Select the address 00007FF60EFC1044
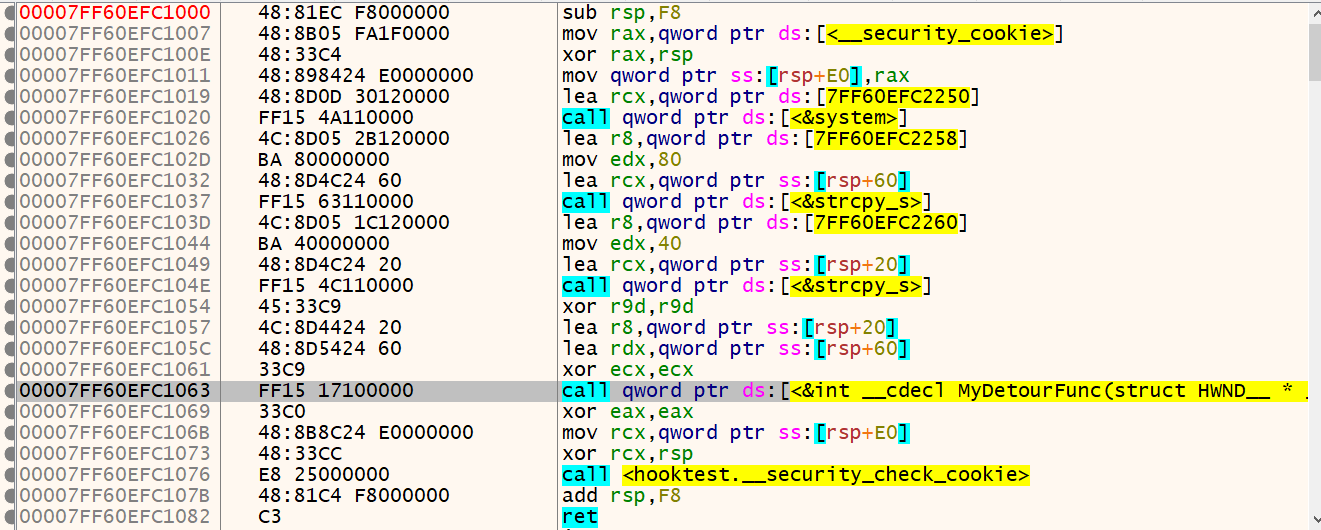The image size is (1321, 530). (115, 244)
